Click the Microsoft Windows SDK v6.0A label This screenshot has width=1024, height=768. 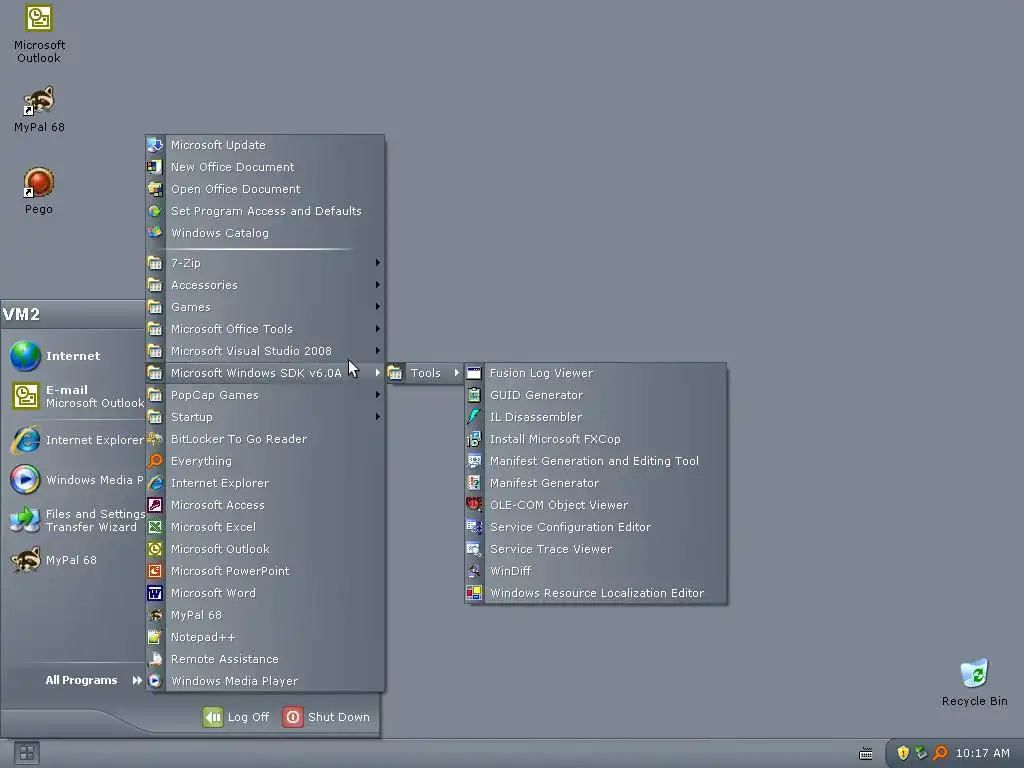point(256,373)
